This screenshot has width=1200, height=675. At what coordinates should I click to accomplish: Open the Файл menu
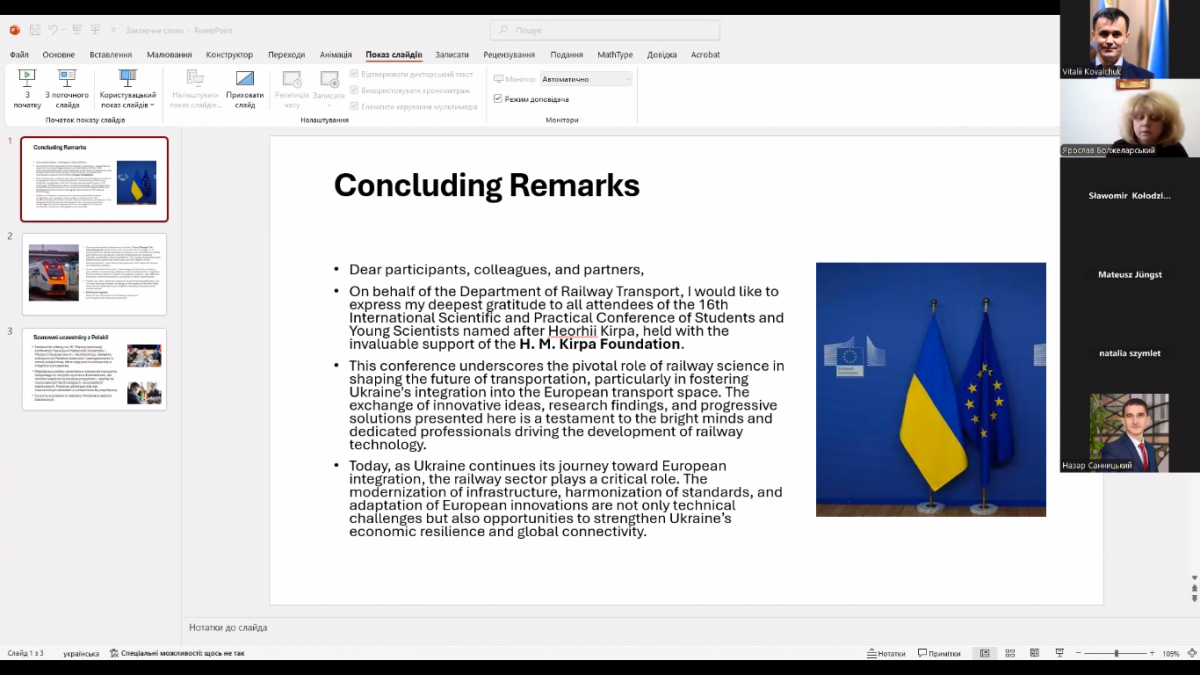tap(19, 55)
